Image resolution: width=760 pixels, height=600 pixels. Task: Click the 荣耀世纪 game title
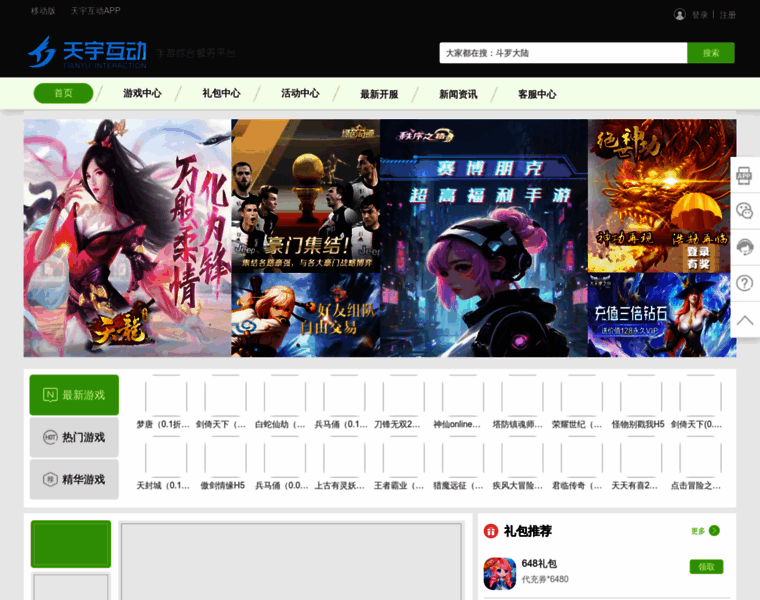point(577,425)
